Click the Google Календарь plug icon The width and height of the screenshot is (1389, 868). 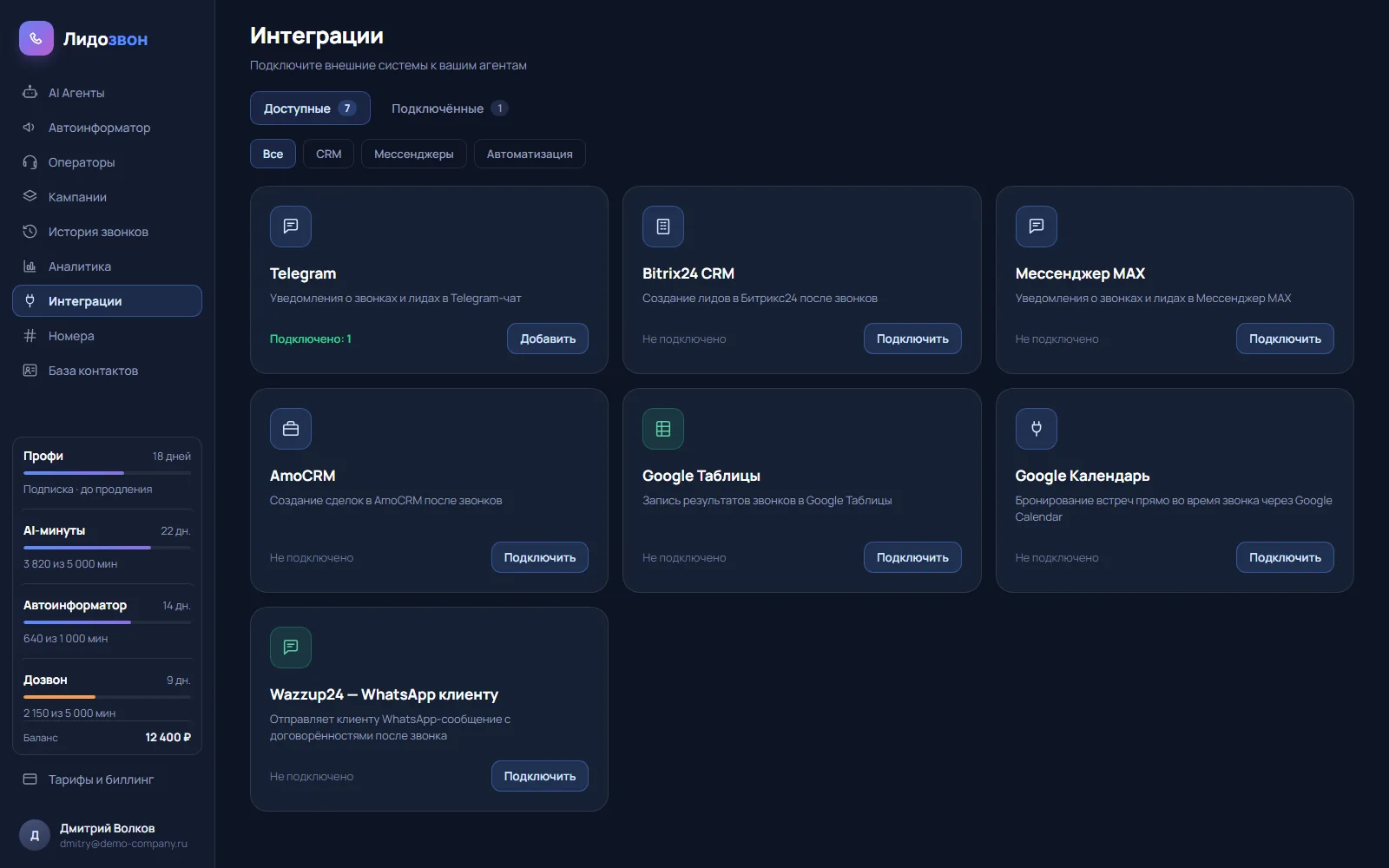pyautogui.click(x=1037, y=429)
